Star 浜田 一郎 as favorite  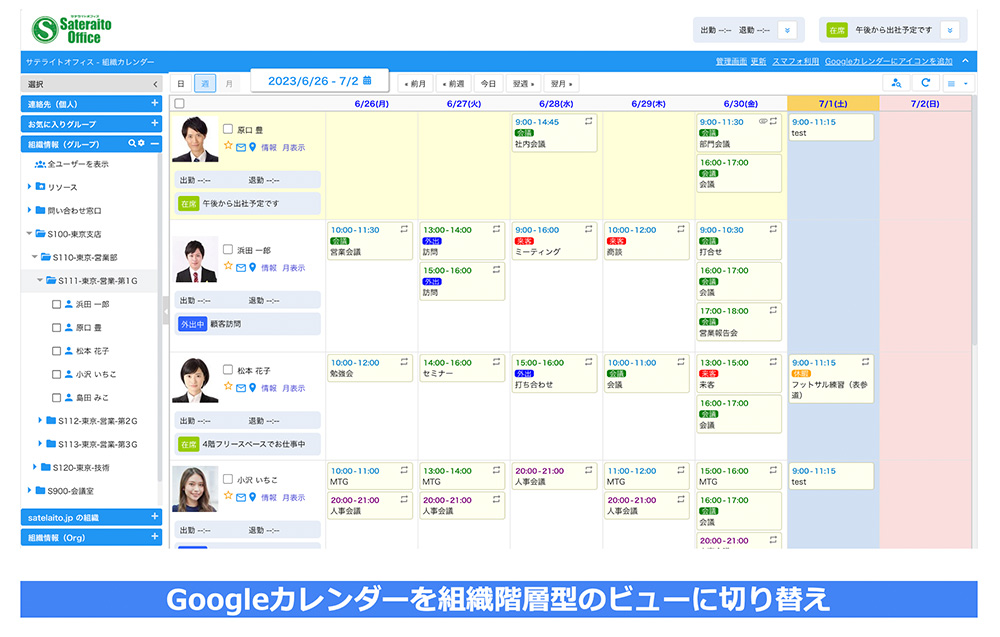click(228, 267)
